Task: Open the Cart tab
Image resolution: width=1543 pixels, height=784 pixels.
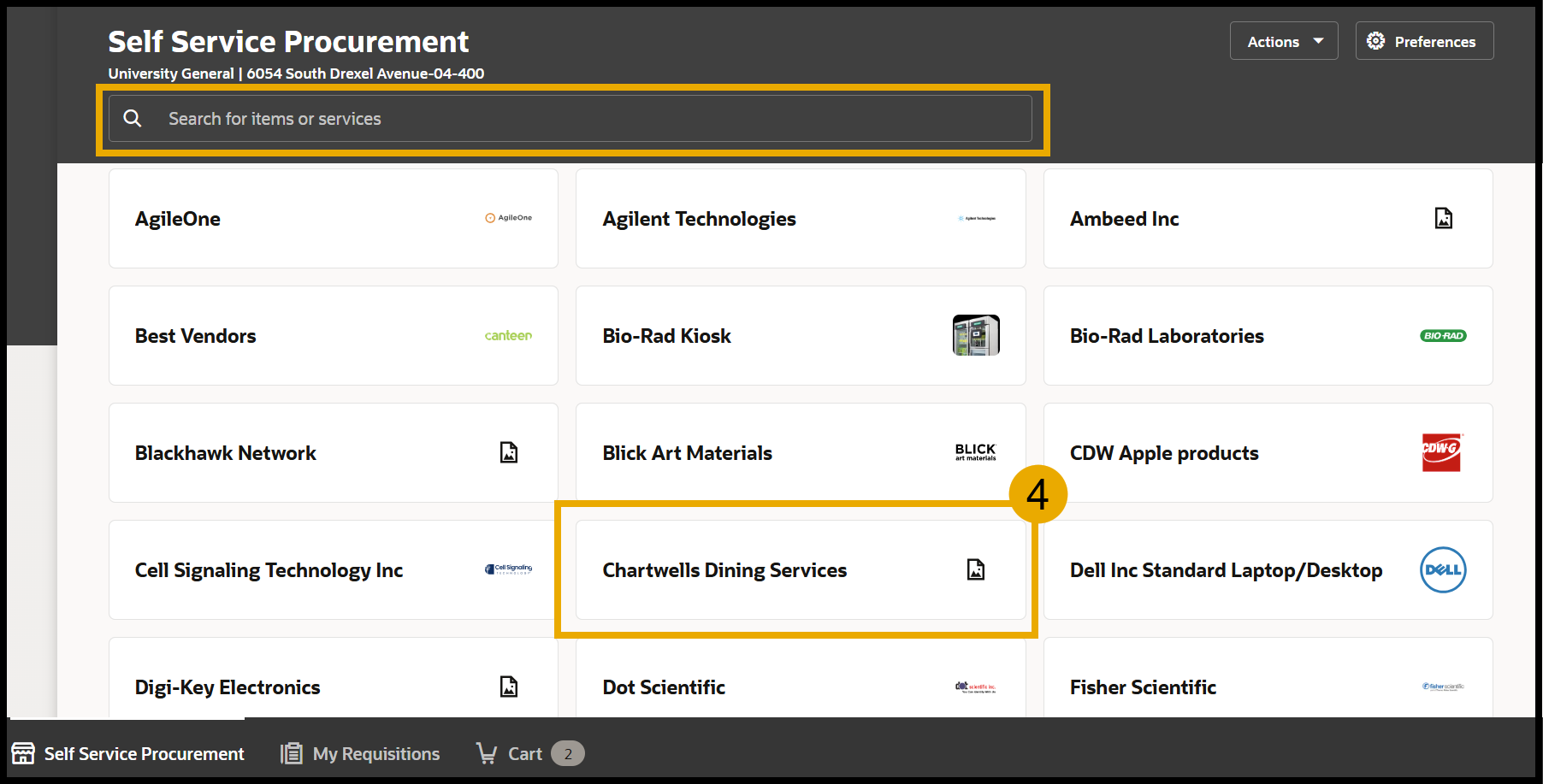Action: click(529, 753)
